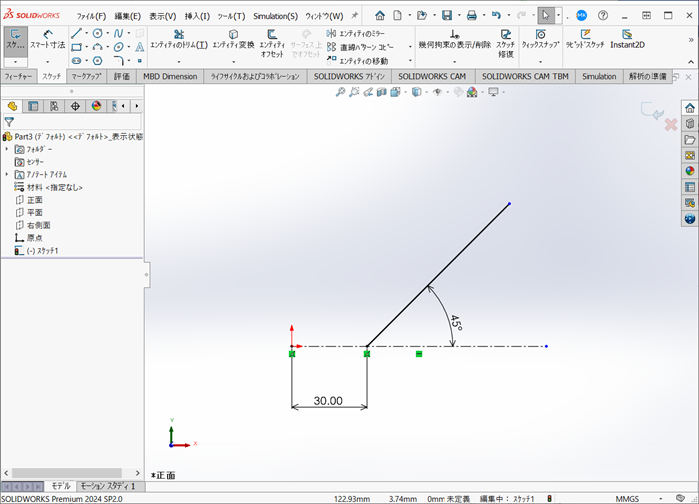The height and width of the screenshot is (504, 699).
Task: Open the Edit Appearance color ball icon
Action: click(472, 92)
